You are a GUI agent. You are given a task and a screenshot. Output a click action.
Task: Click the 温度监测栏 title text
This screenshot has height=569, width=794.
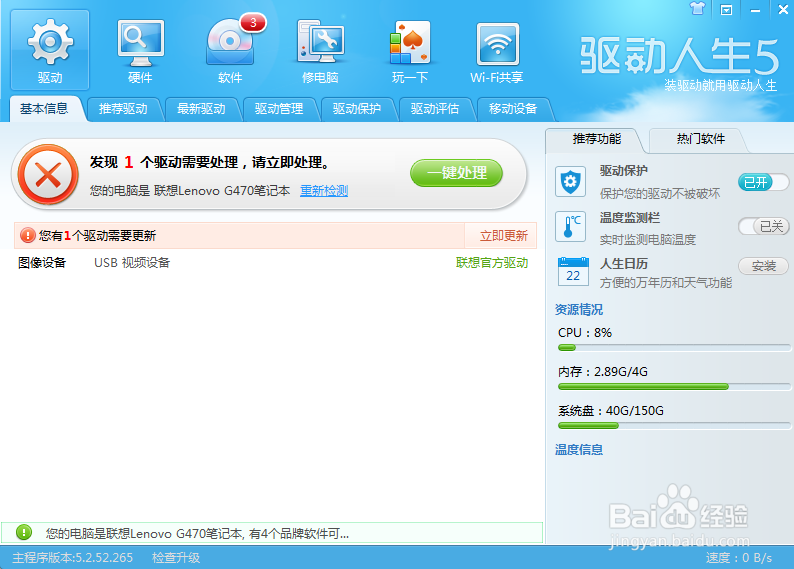(630, 218)
